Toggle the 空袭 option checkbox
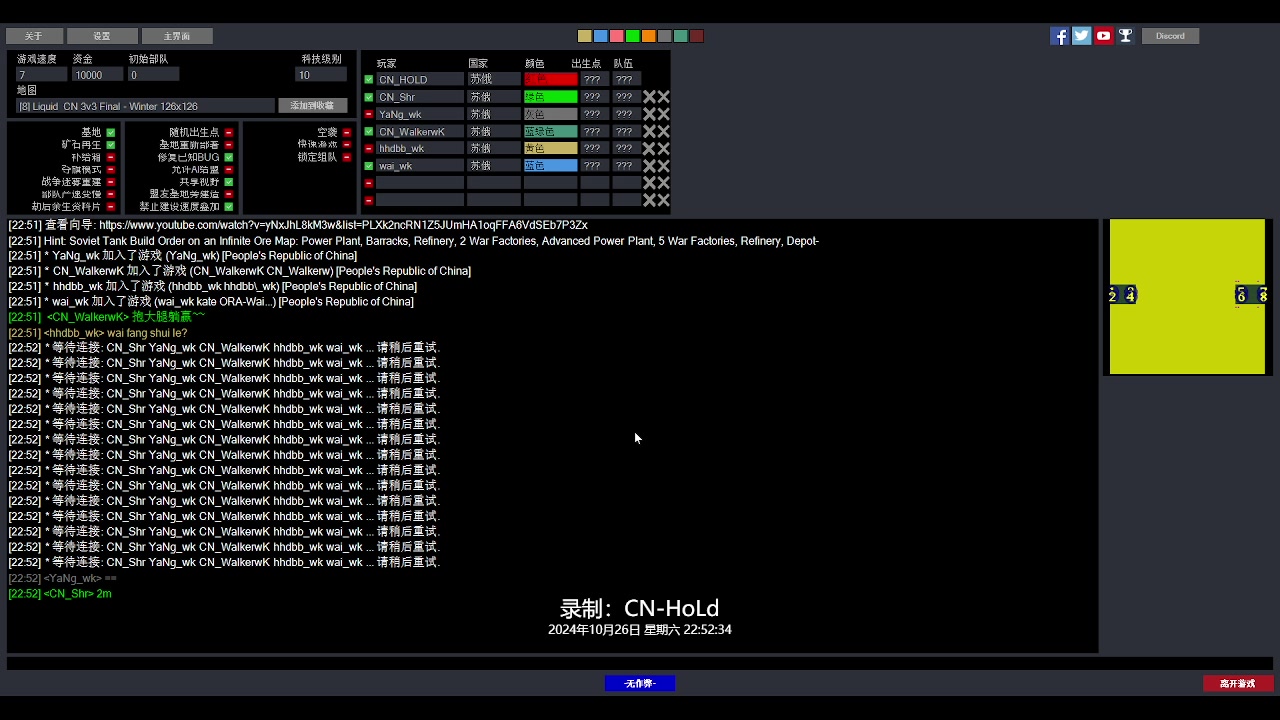This screenshot has height=720, width=1280. 347,132
